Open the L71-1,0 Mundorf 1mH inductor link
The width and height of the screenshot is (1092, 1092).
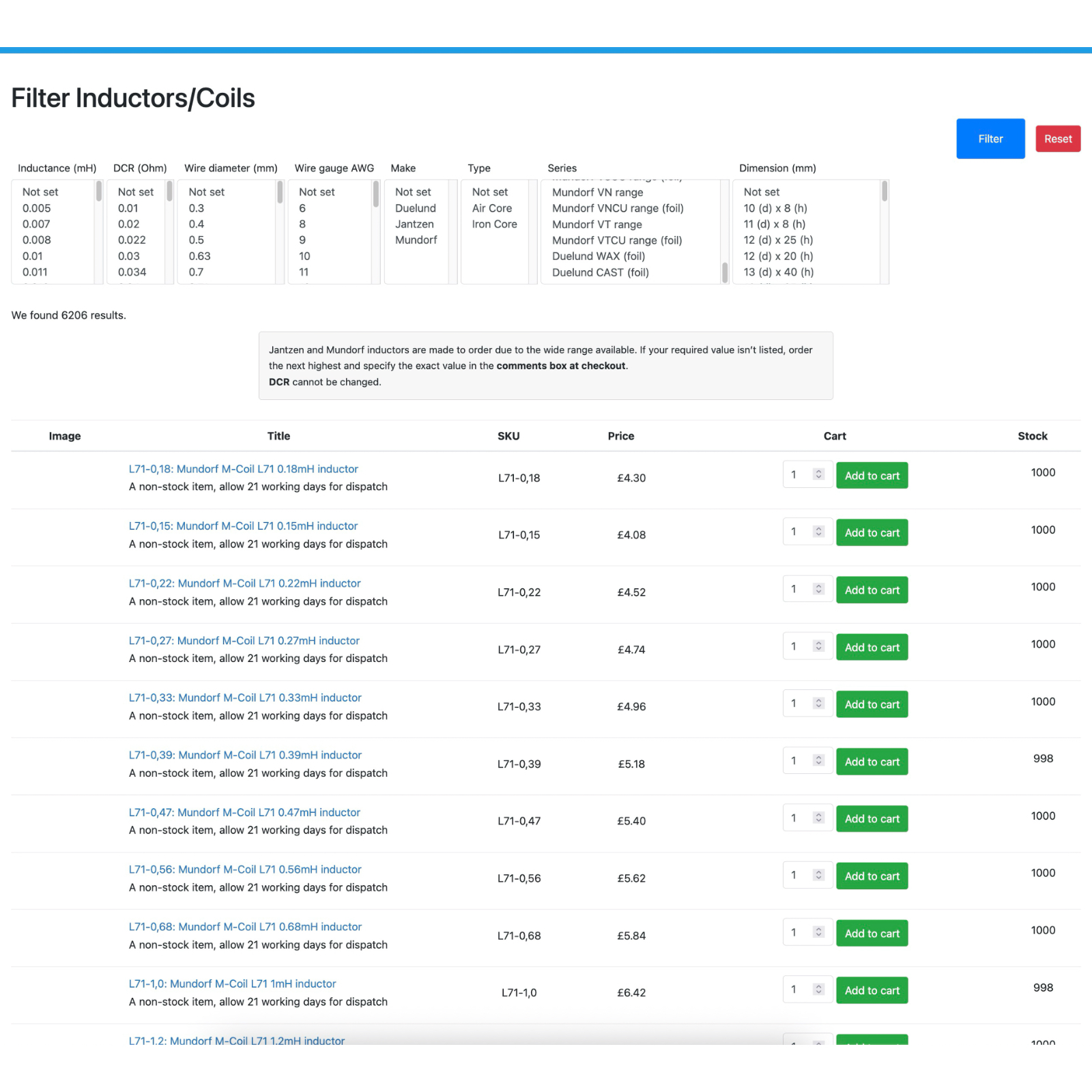pos(232,983)
